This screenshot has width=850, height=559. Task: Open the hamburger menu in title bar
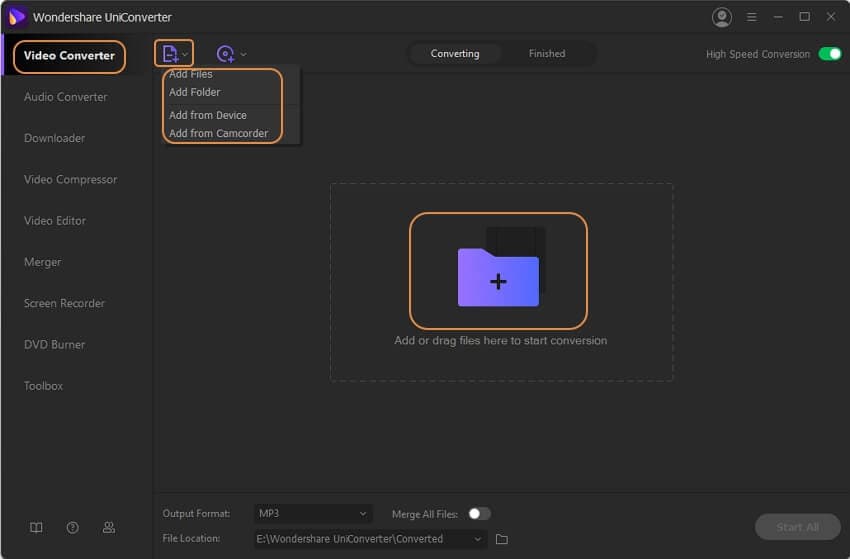(751, 17)
